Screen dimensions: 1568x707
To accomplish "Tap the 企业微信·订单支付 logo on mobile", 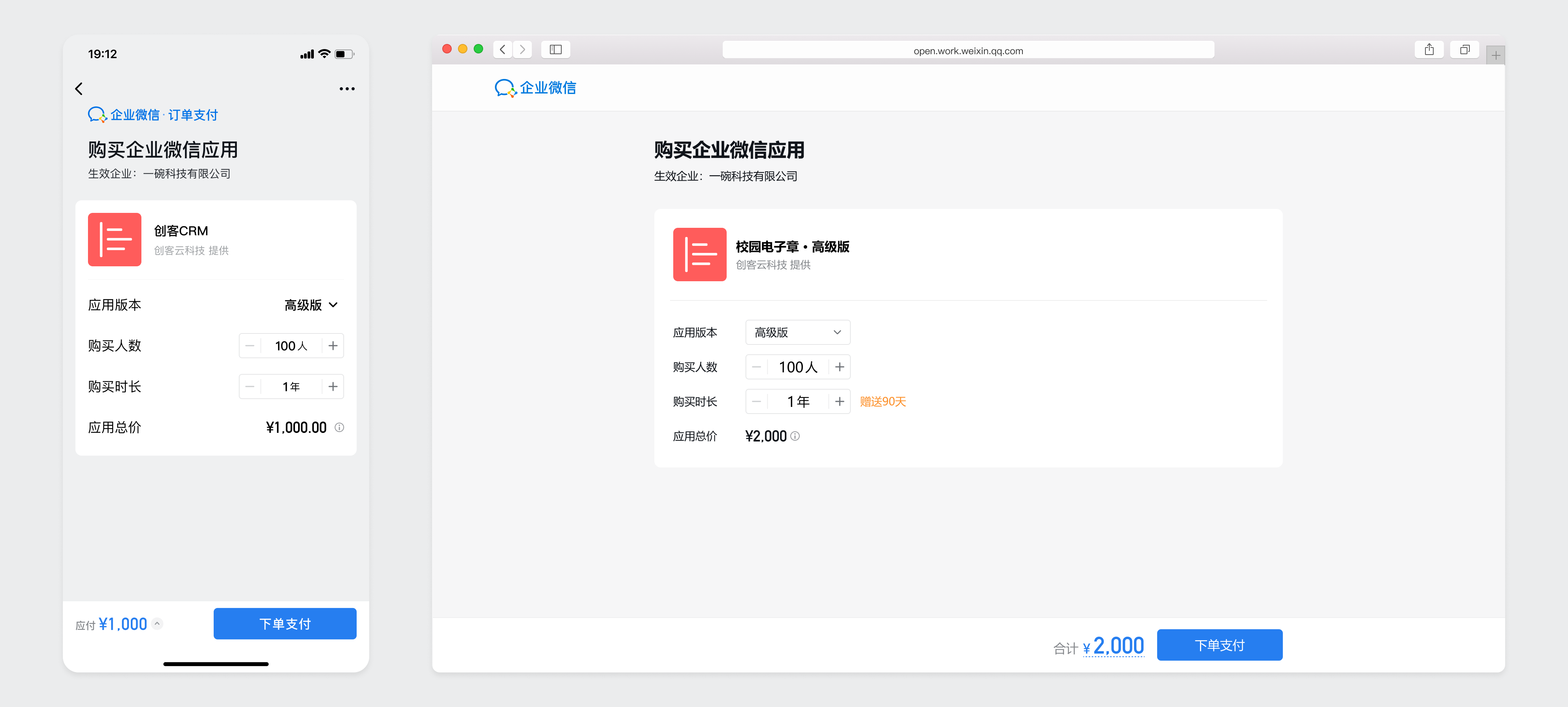I will [153, 114].
